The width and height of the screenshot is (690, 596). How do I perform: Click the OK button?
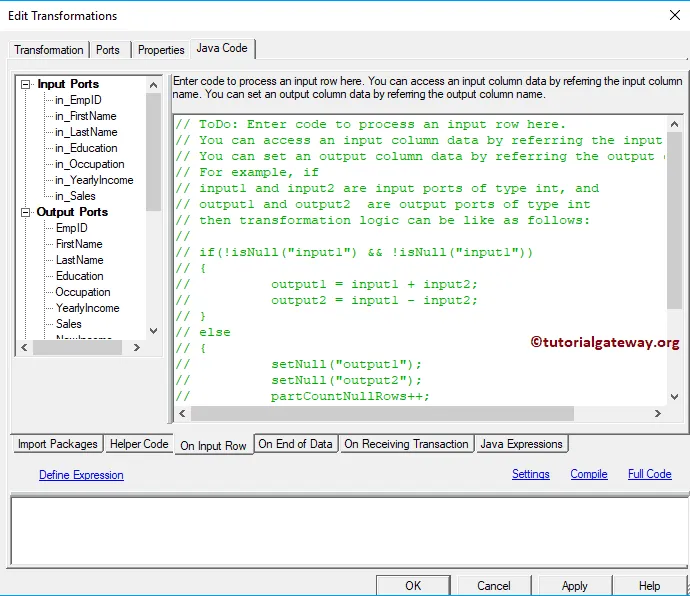click(x=413, y=586)
